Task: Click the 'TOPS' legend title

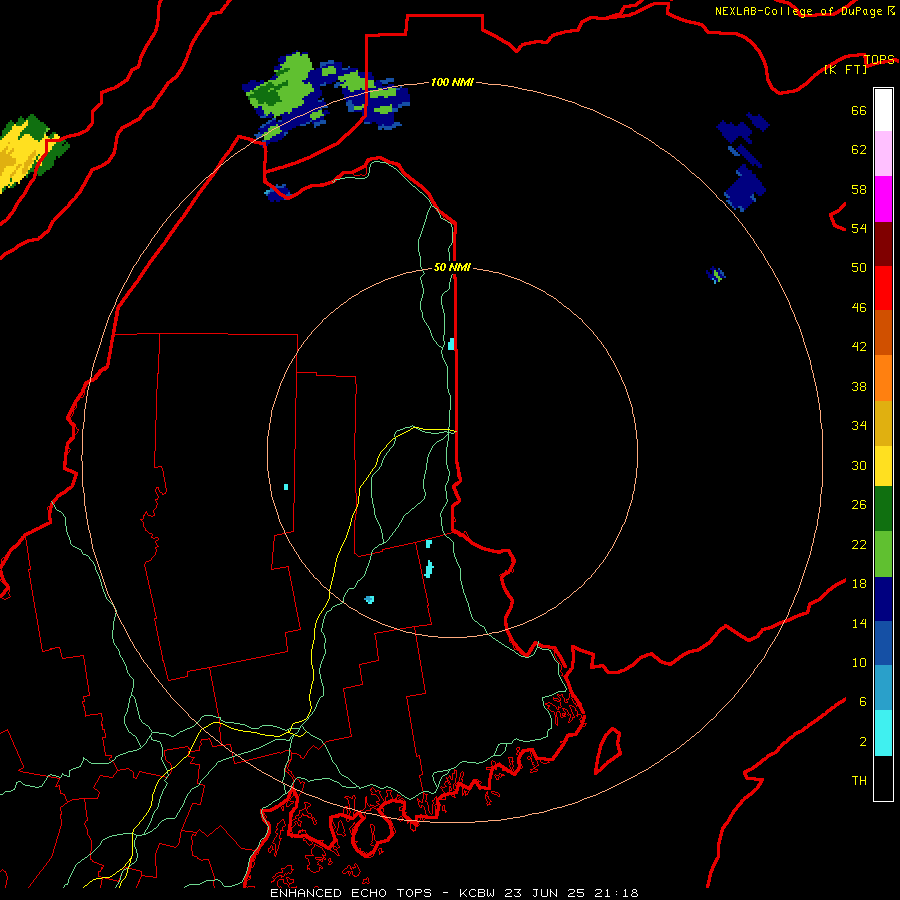Action: coord(879,59)
